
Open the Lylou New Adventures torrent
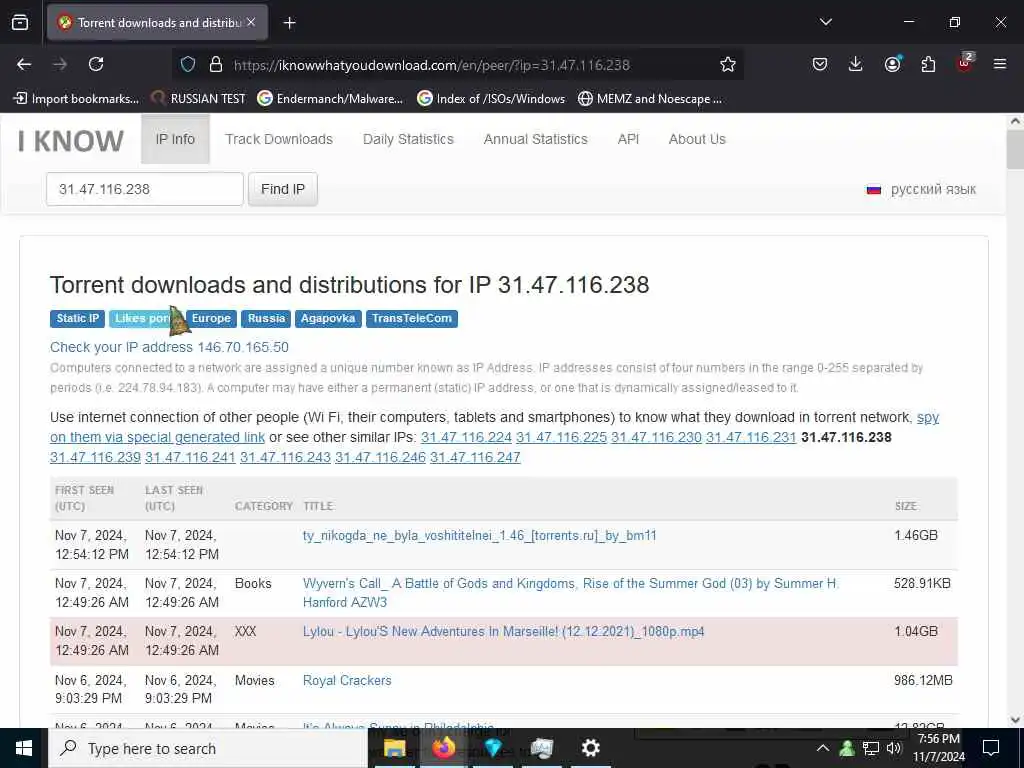point(504,632)
